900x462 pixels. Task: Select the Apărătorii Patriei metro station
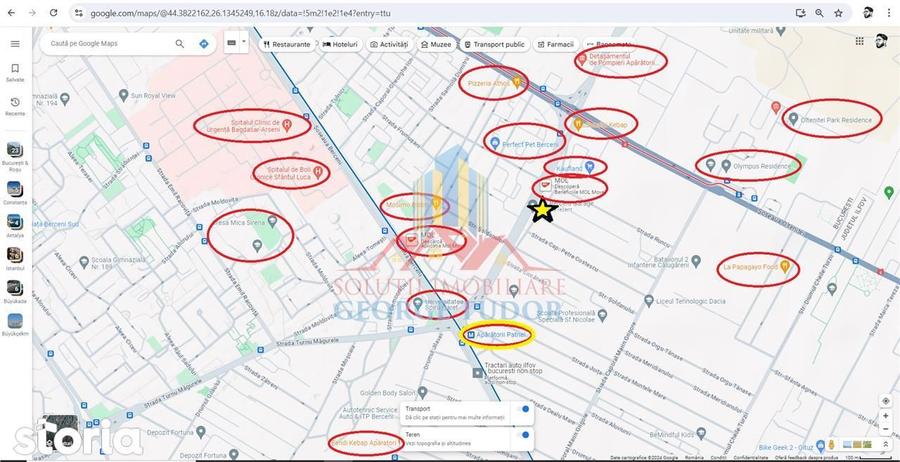[x=471, y=335]
